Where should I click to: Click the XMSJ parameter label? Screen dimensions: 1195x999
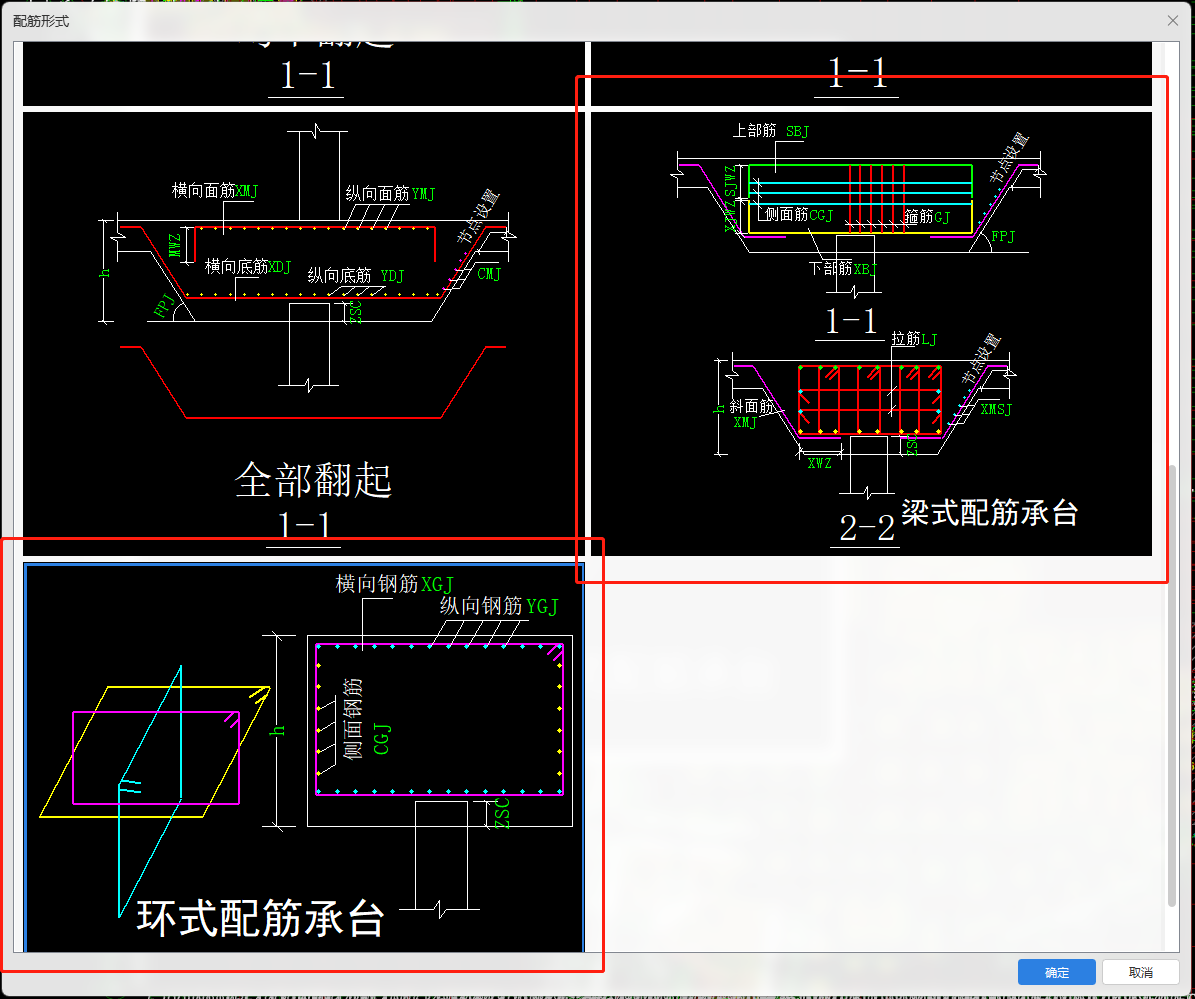[x=996, y=409]
